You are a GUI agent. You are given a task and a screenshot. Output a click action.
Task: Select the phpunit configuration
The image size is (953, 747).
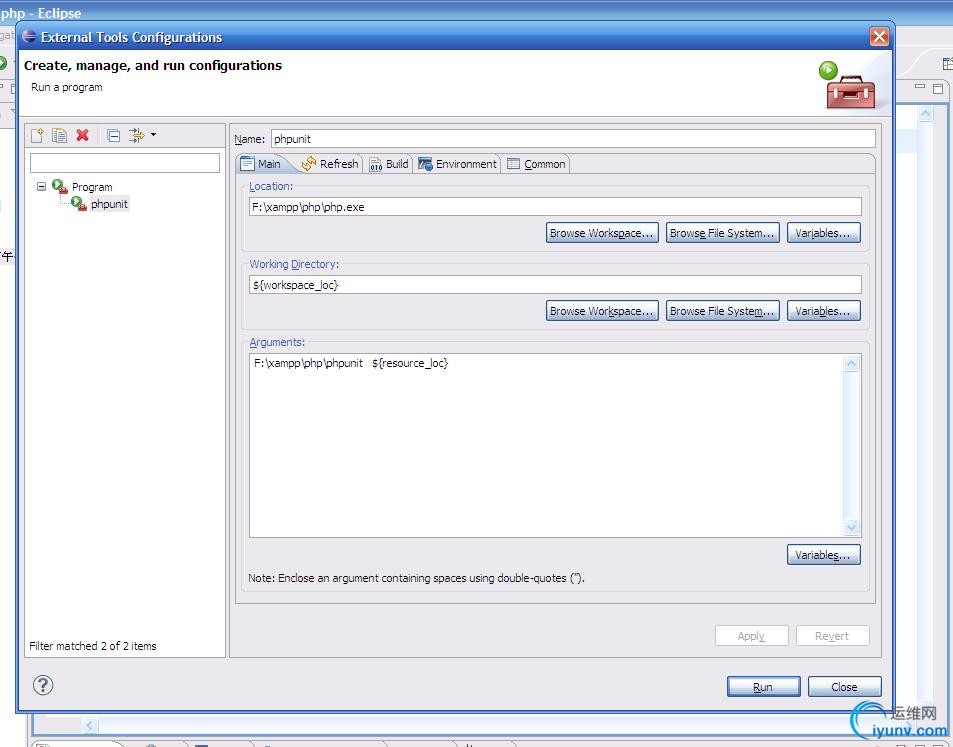point(109,204)
